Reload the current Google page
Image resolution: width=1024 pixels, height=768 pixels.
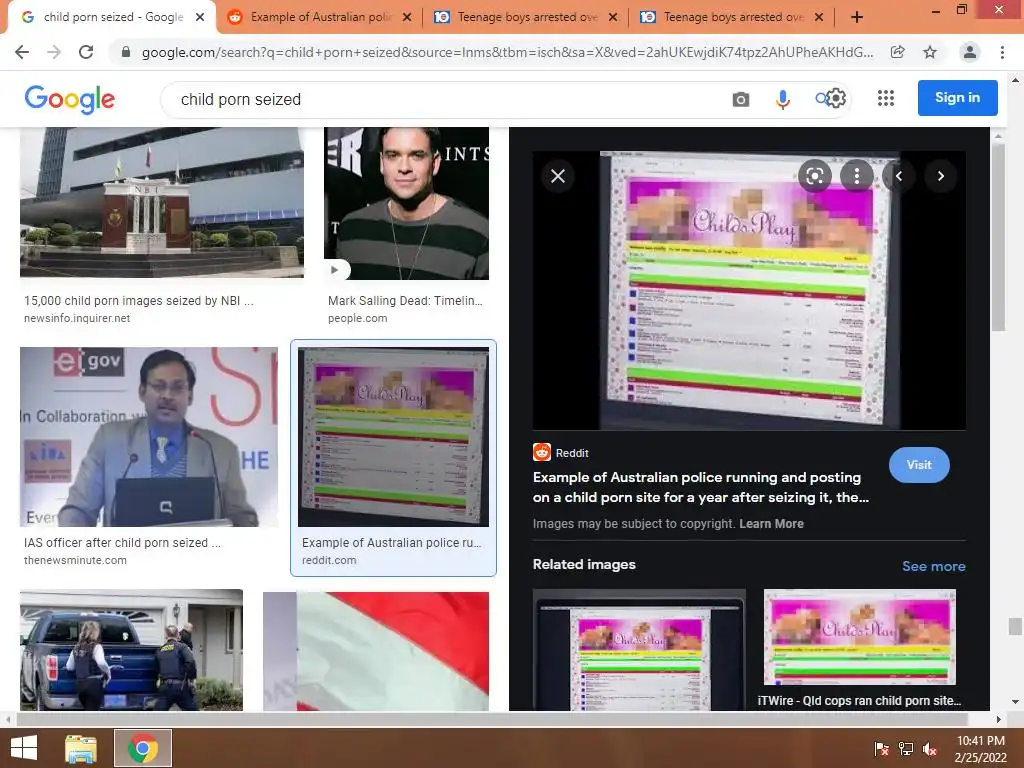pos(86,52)
